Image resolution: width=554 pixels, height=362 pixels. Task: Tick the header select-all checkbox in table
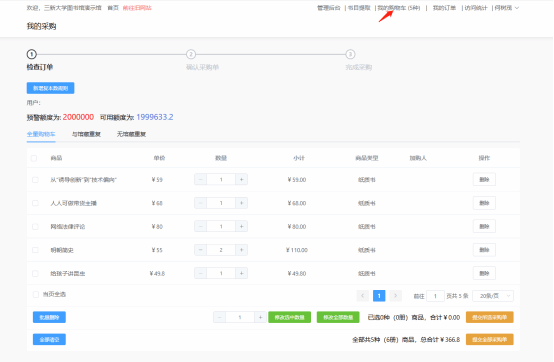34,158
